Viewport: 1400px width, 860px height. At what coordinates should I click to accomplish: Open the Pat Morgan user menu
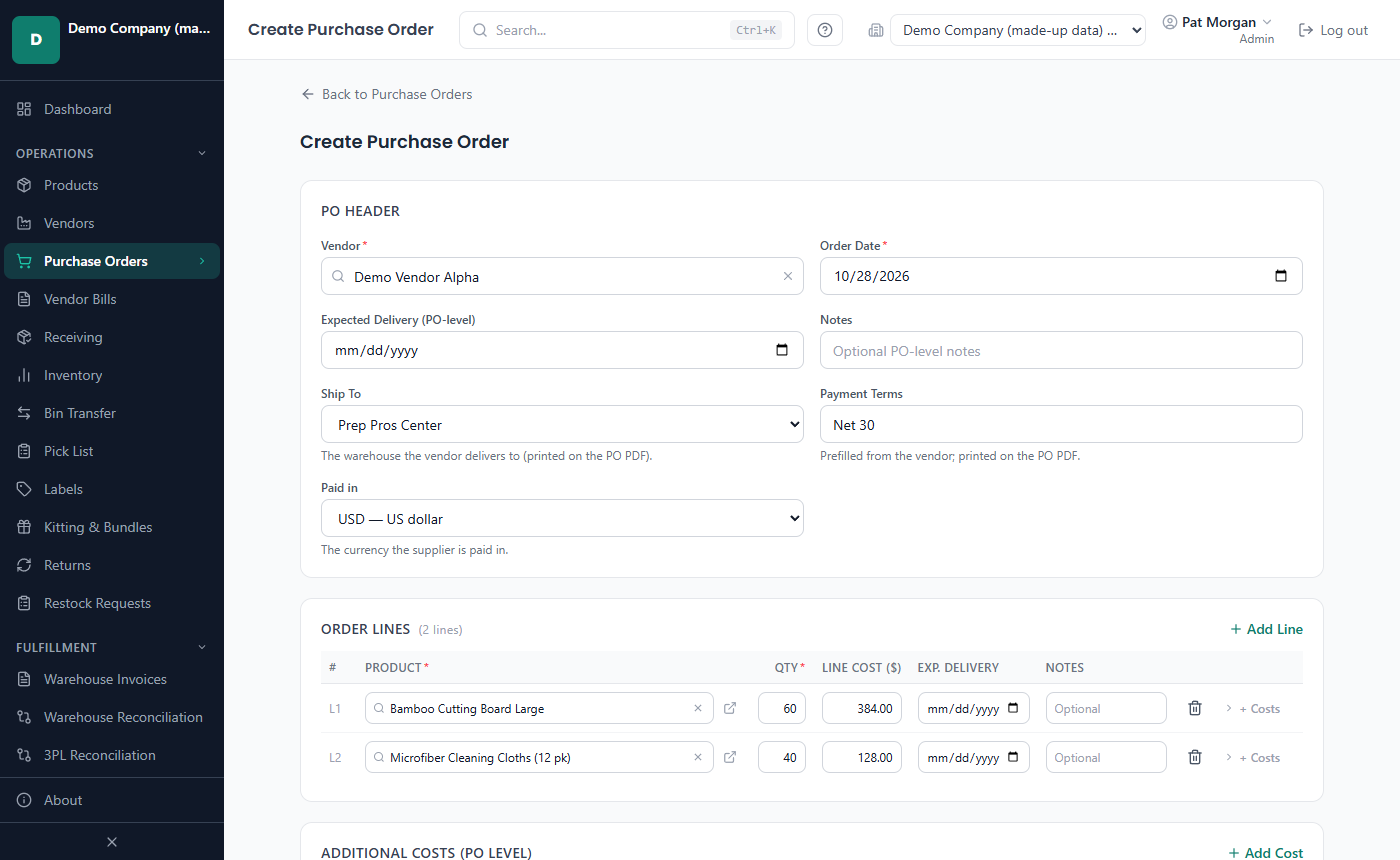point(1218,30)
